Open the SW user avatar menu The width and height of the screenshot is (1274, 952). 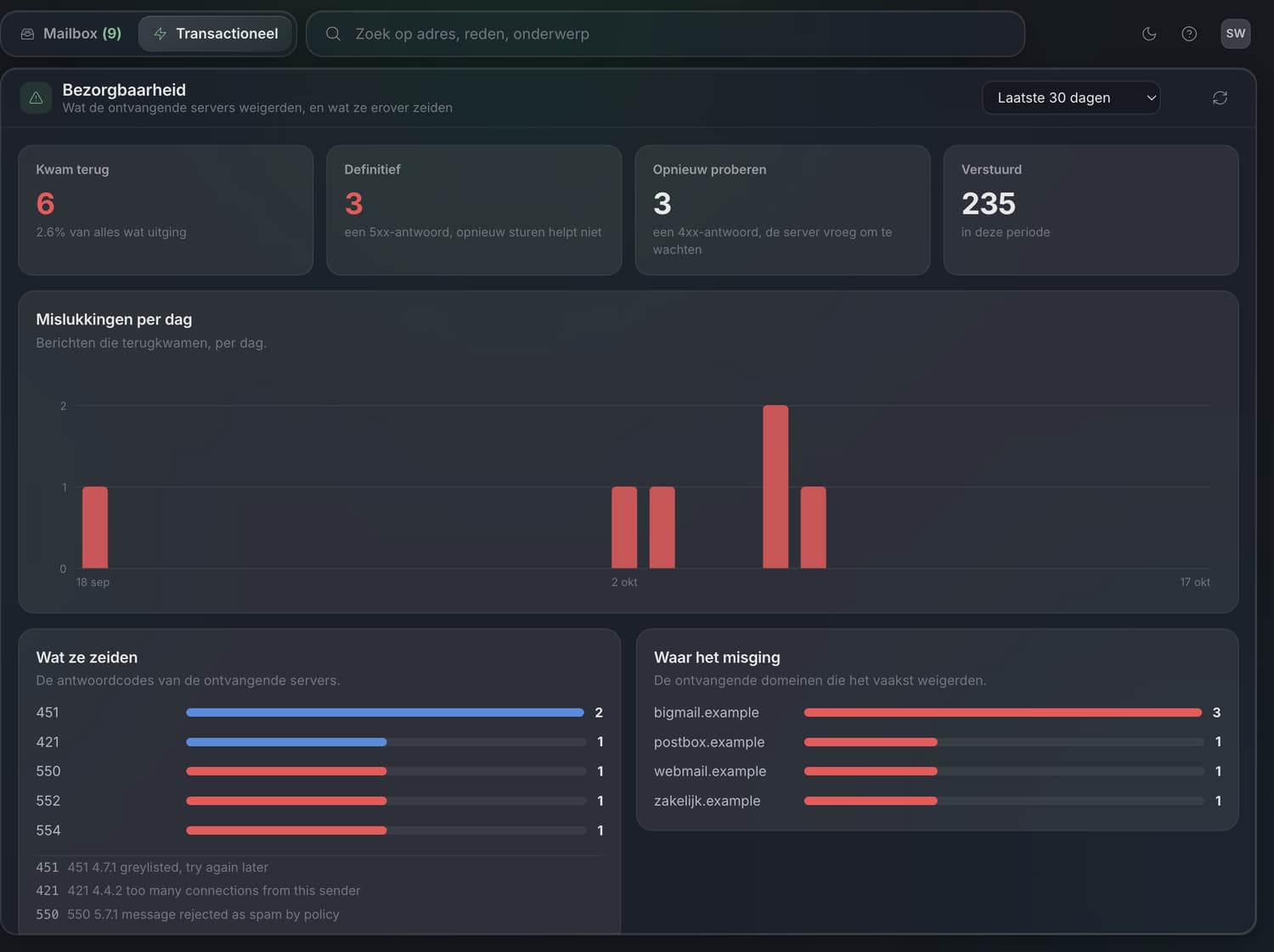tap(1236, 33)
